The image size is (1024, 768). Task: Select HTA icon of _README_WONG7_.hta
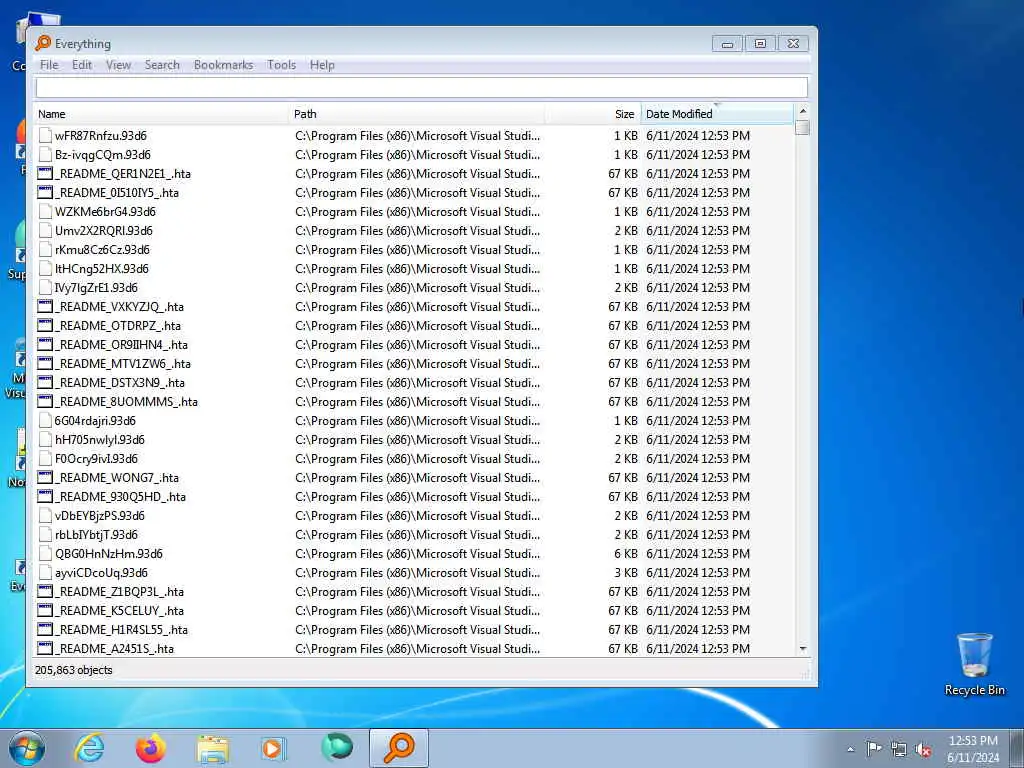click(45, 477)
